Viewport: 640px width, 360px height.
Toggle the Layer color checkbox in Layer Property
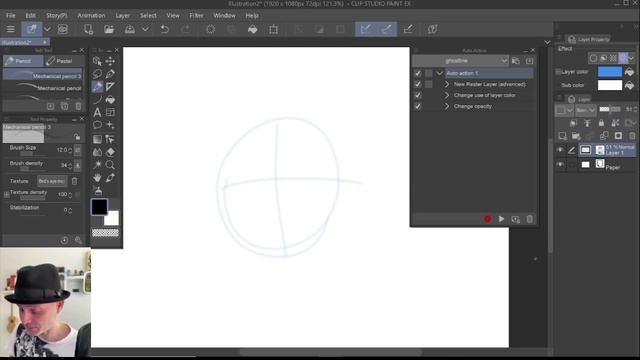[558, 72]
